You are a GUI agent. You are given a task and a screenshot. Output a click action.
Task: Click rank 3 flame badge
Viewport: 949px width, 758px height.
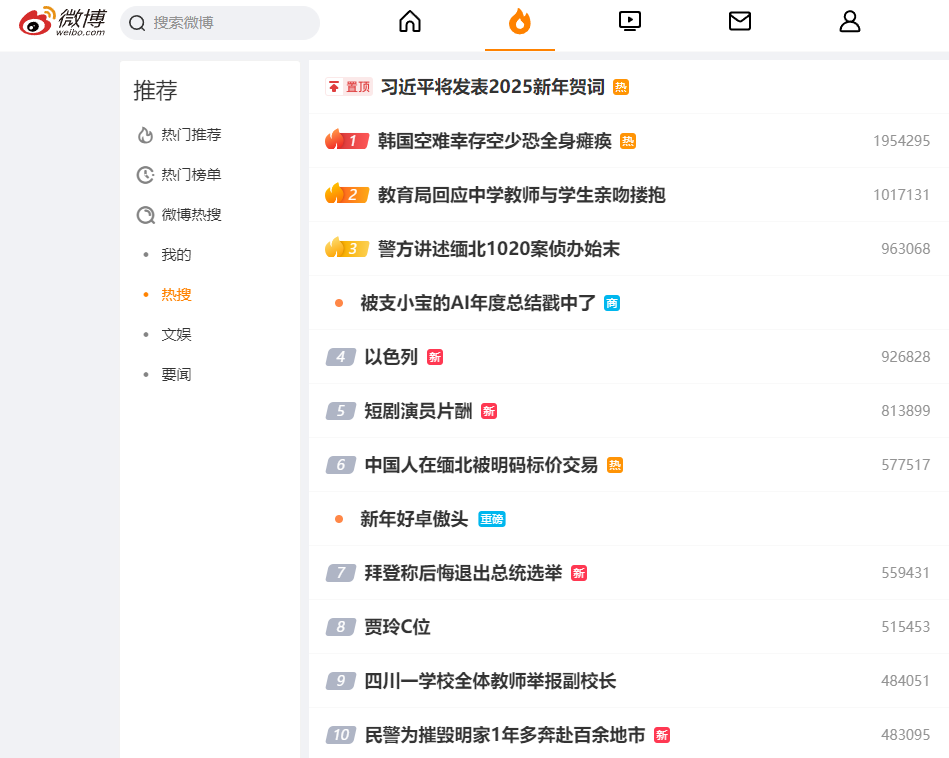point(347,248)
